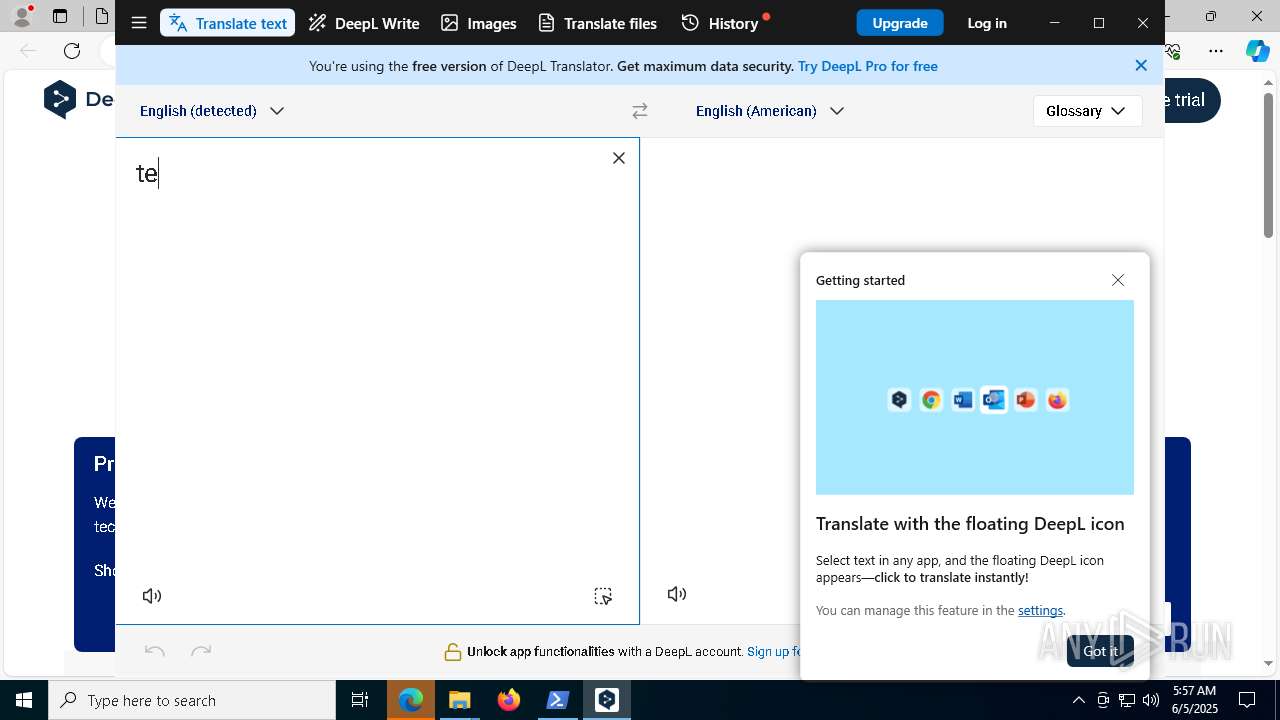Open the Glossary dropdown

1087,111
